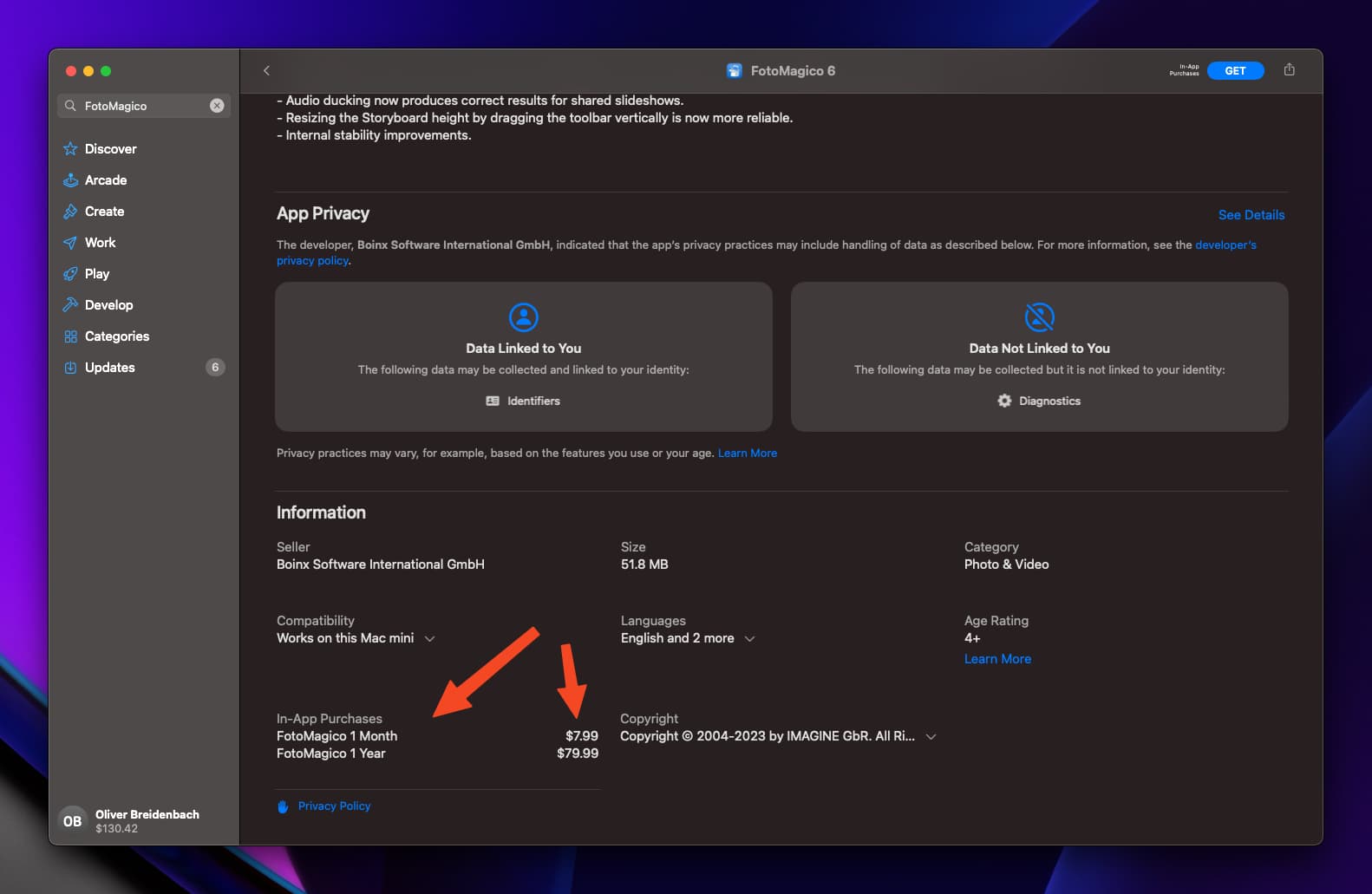Image resolution: width=1372 pixels, height=894 pixels.
Task: Open the Privacy Policy link
Action: coord(334,806)
